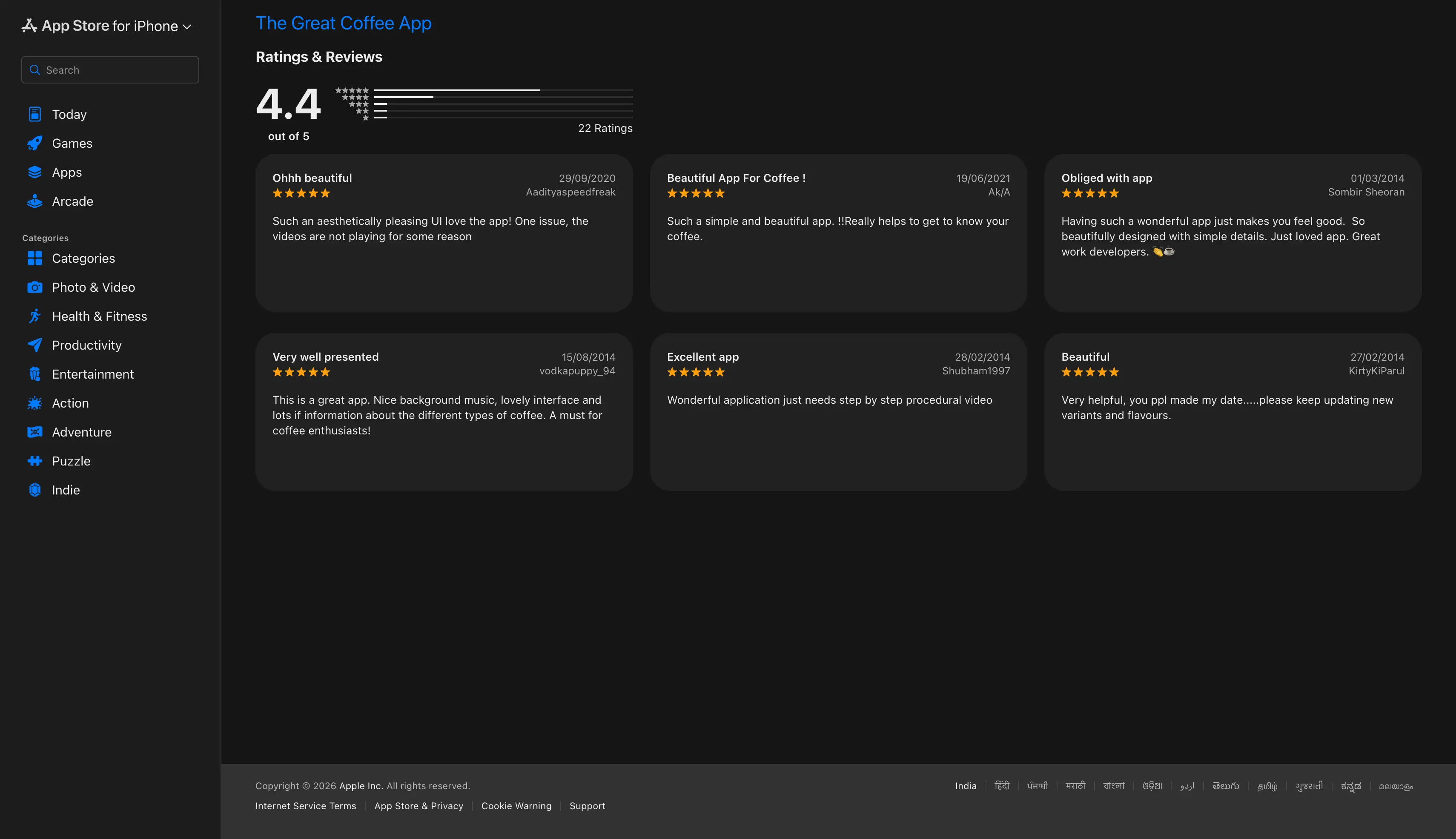Open The Great Coffee App title link

[343, 23]
